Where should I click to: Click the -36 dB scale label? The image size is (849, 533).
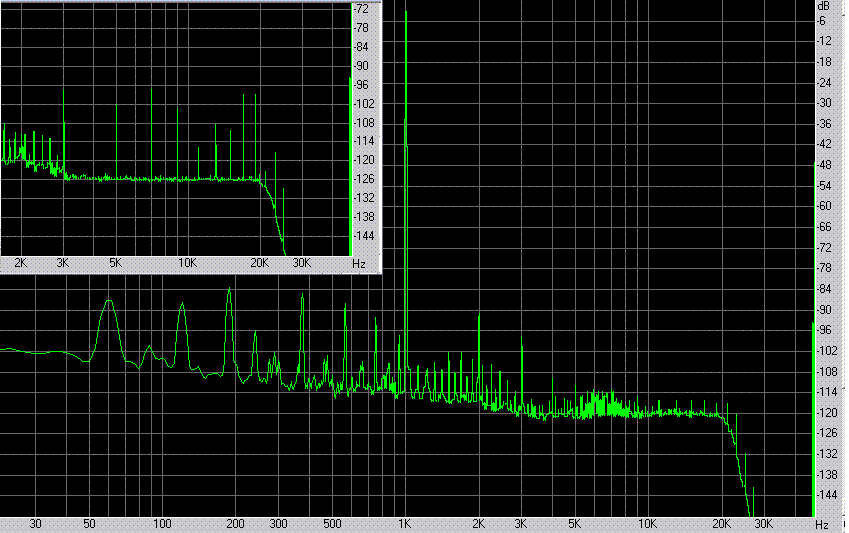click(824, 124)
